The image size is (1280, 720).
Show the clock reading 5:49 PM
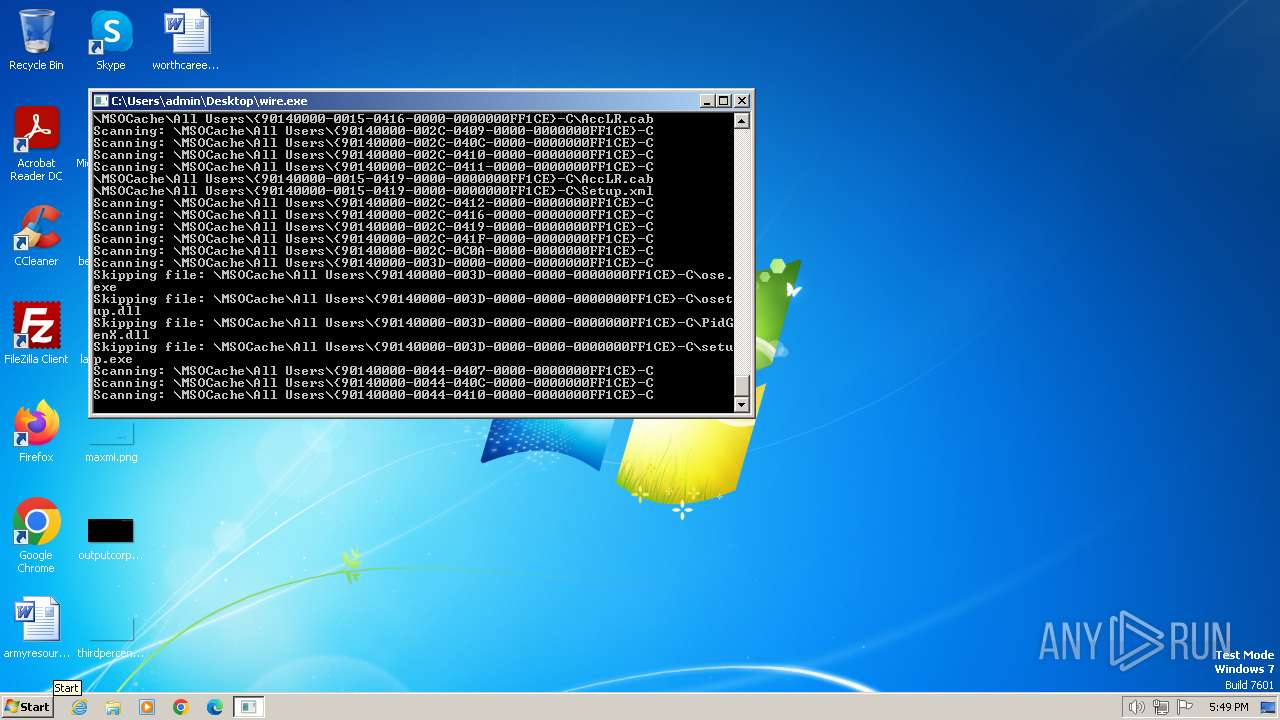[1228, 707]
